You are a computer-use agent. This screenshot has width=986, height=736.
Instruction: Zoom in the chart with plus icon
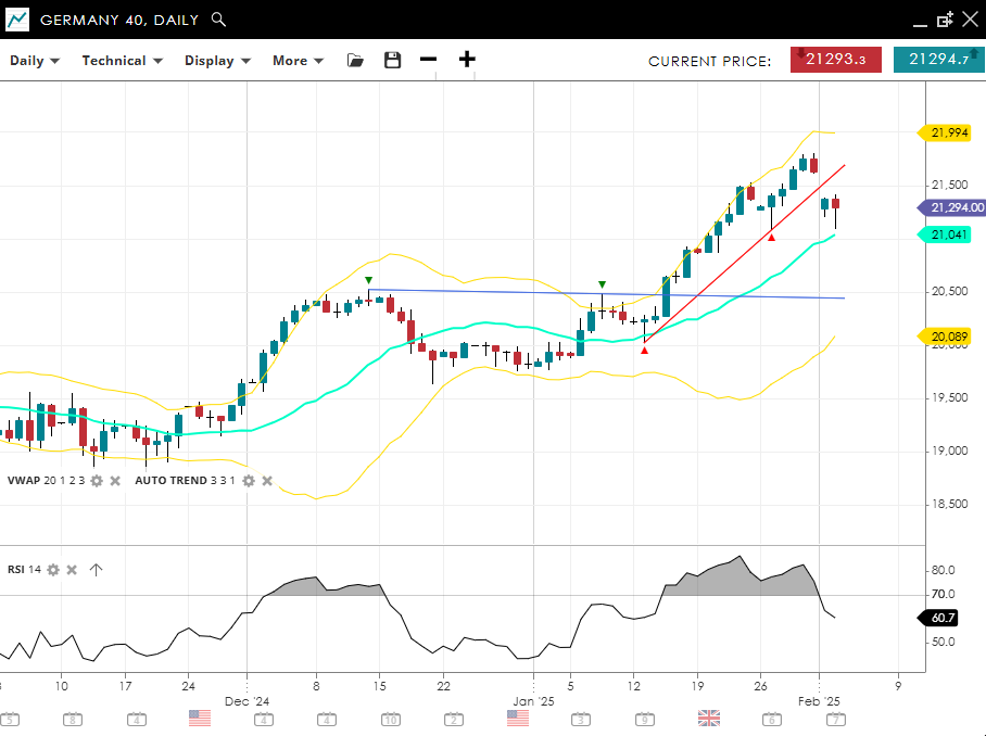click(467, 59)
